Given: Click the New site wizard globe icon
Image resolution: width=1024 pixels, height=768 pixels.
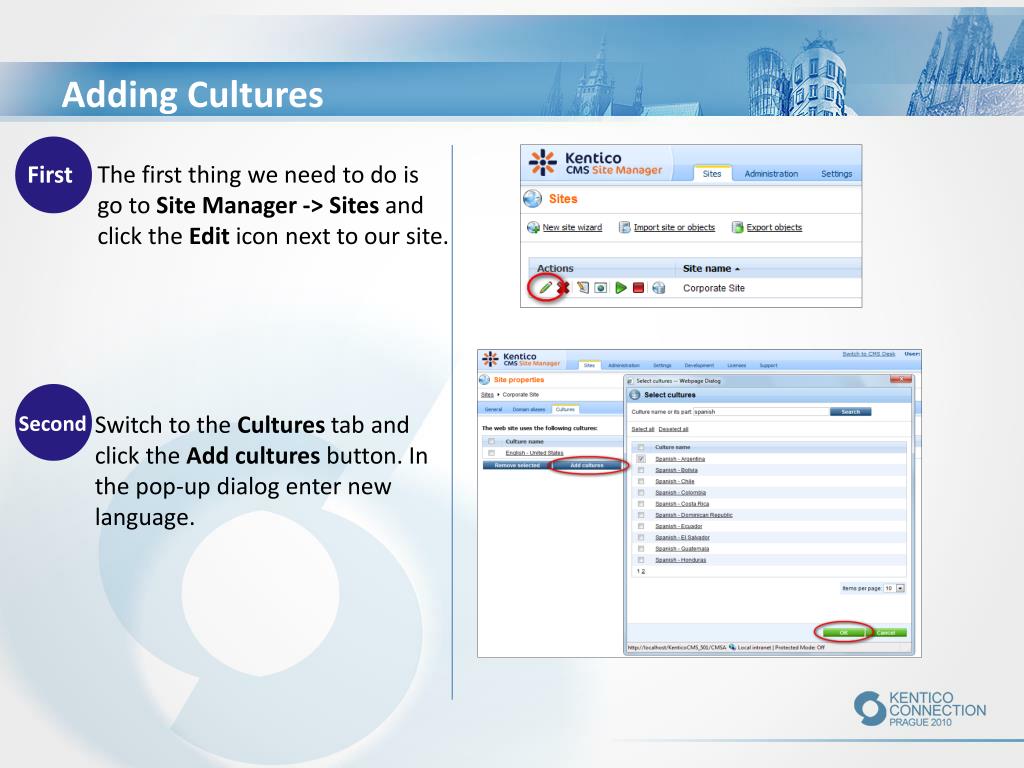Looking at the screenshot, I should click(x=533, y=227).
